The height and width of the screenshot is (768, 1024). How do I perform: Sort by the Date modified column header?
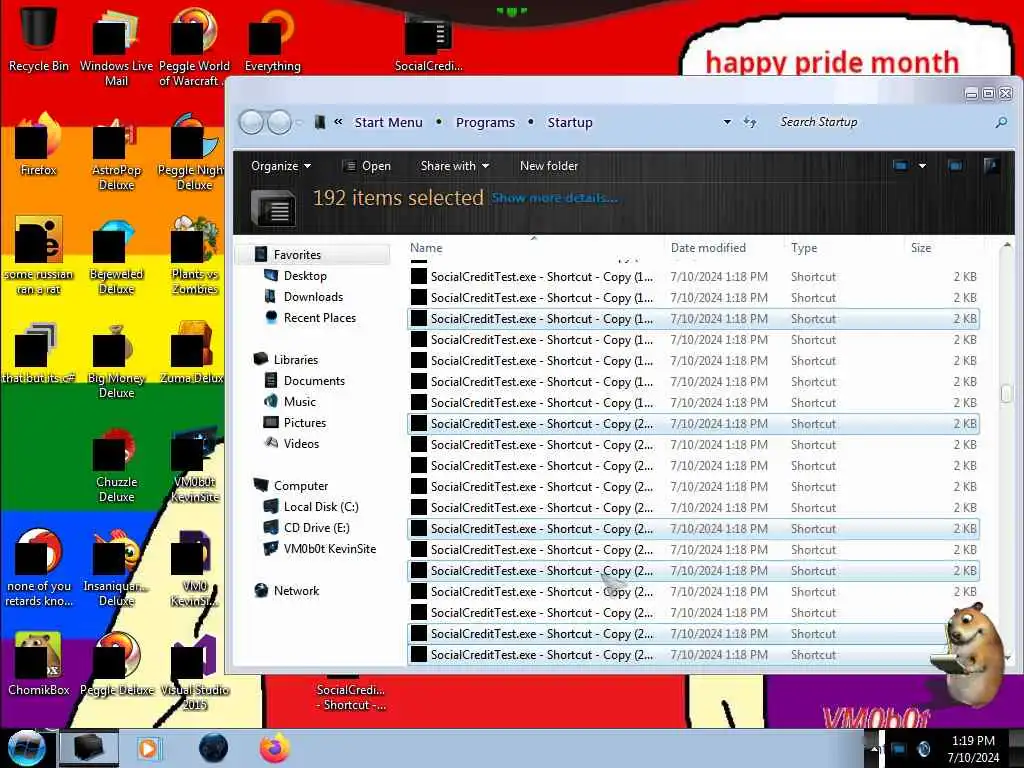724,248
